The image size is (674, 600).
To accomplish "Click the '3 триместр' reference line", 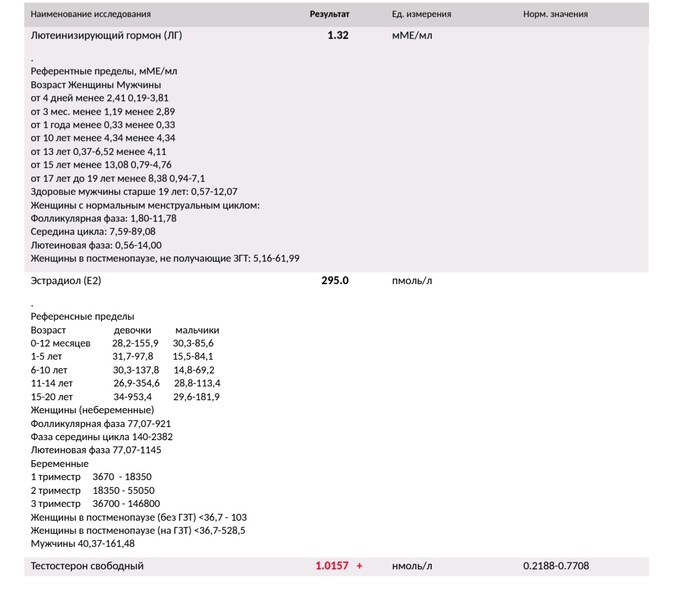I will 95,504.
